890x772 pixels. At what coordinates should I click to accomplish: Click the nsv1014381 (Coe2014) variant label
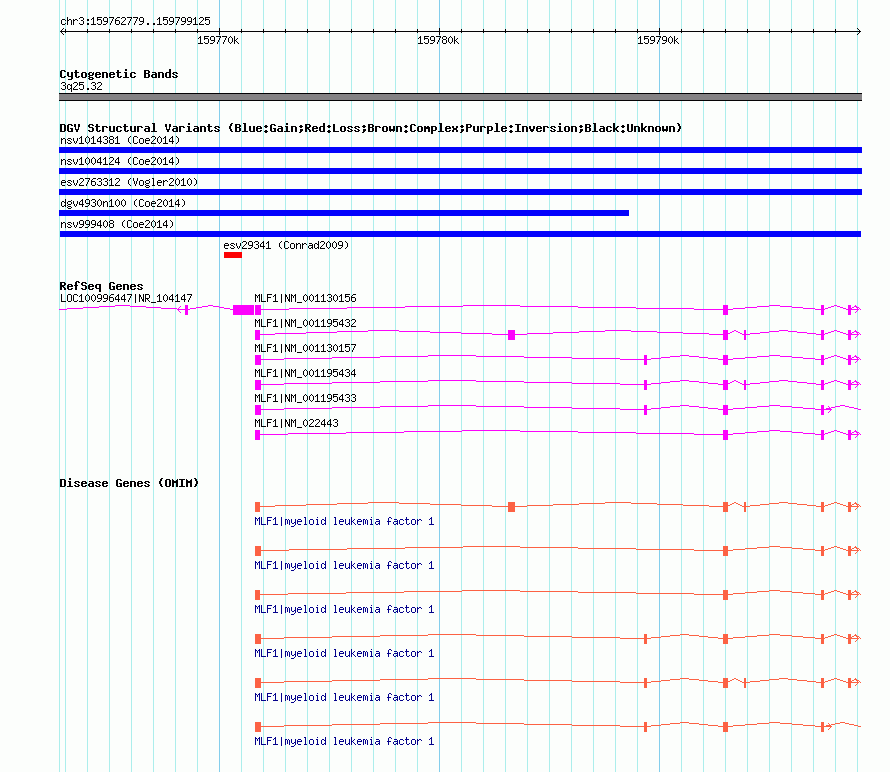(120, 140)
